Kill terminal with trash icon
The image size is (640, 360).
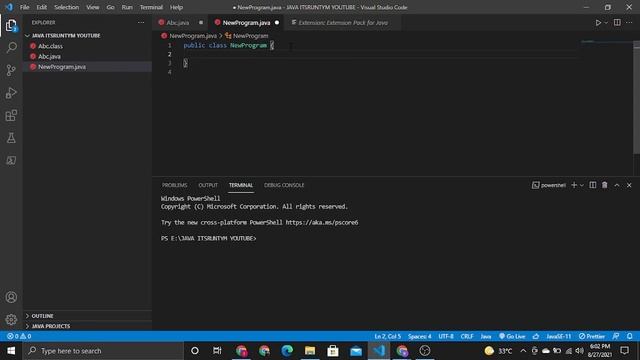point(604,185)
